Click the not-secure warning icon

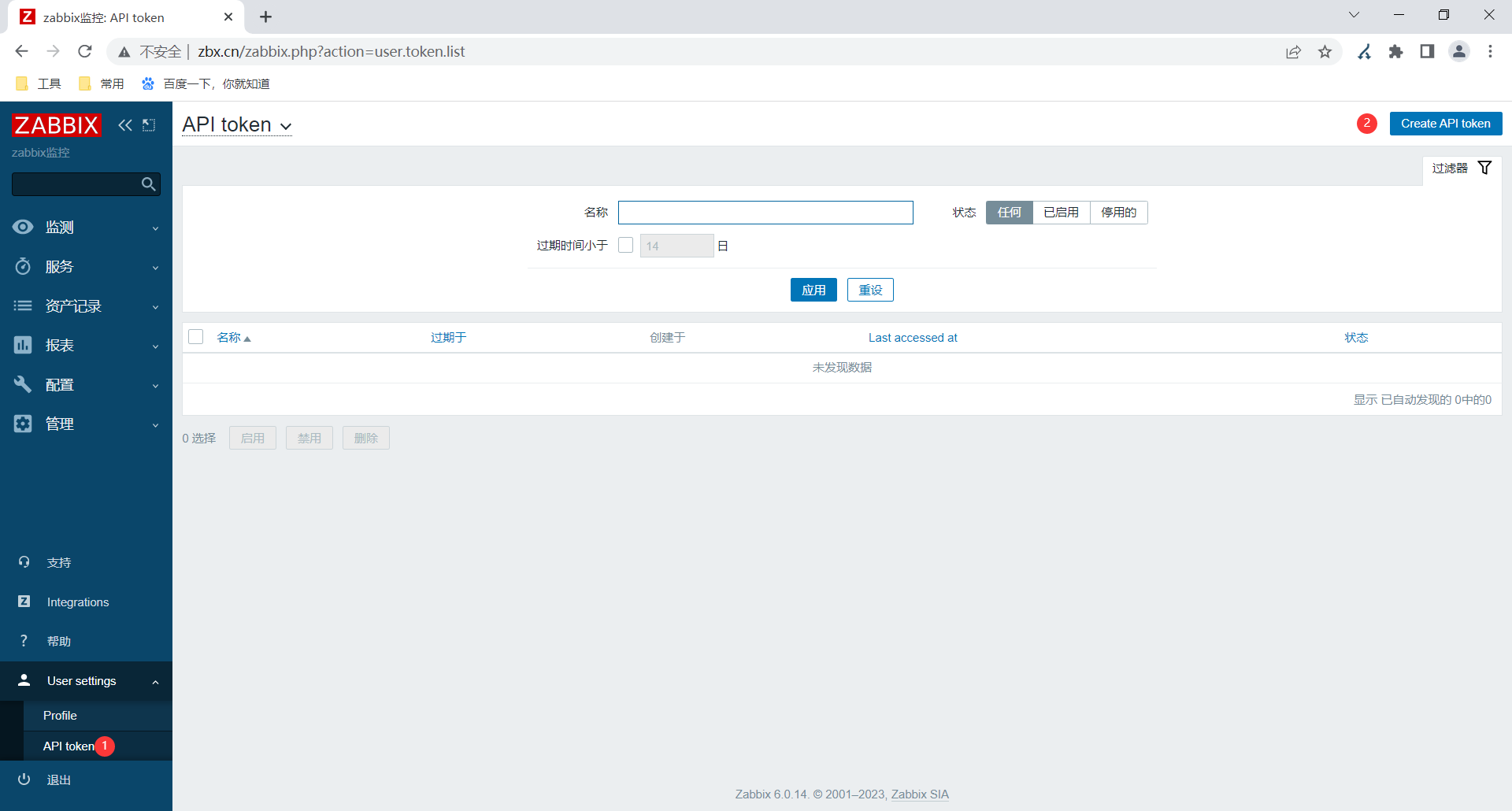pos(124,52)
